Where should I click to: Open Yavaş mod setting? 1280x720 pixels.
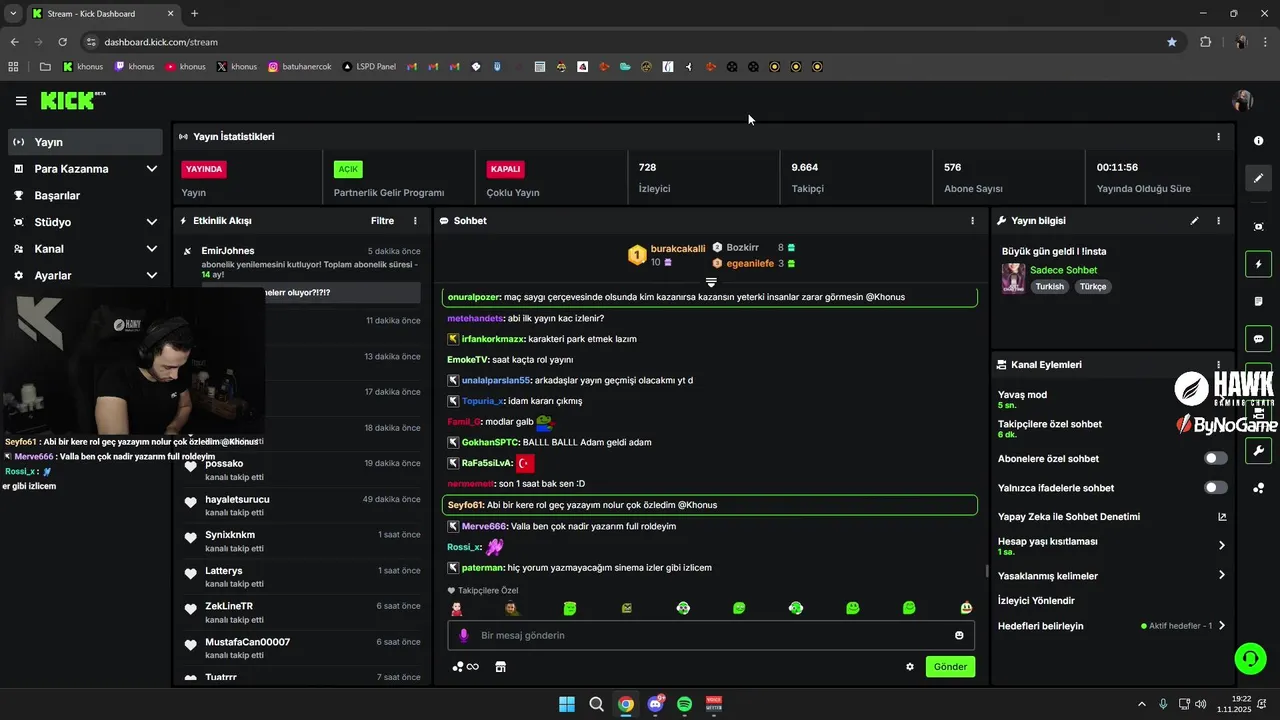click(1022, 399)
